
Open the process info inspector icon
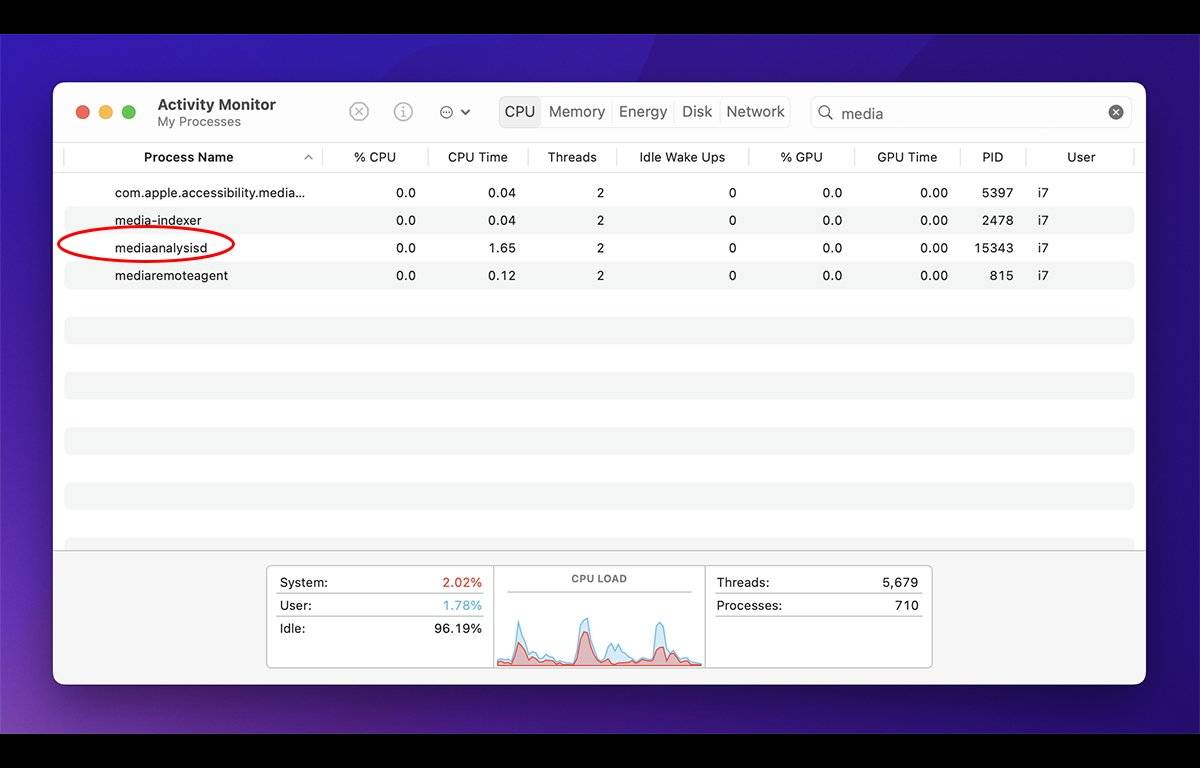pos(403,112)
